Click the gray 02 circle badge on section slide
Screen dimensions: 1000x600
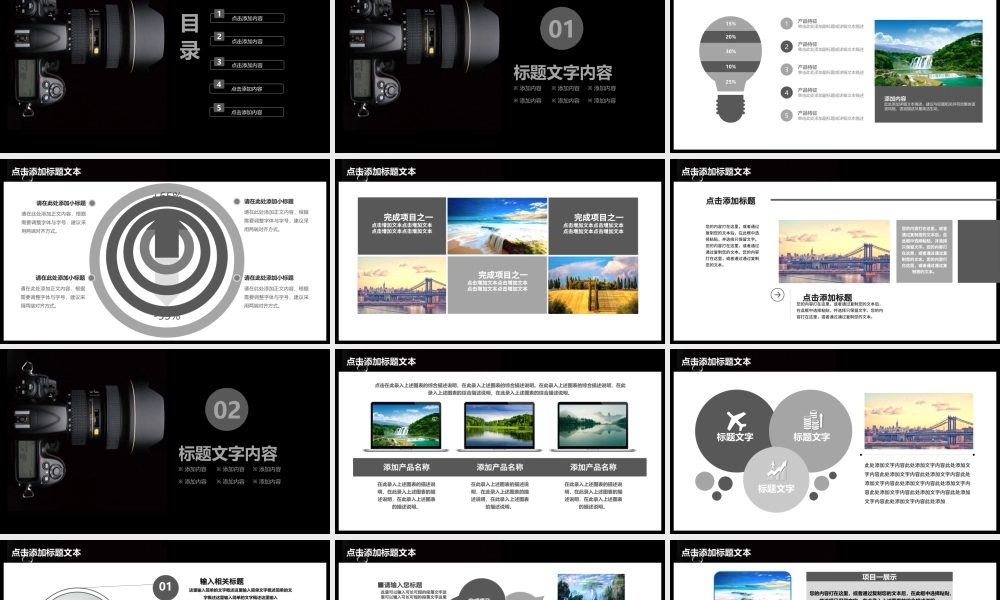click(227, 409)
